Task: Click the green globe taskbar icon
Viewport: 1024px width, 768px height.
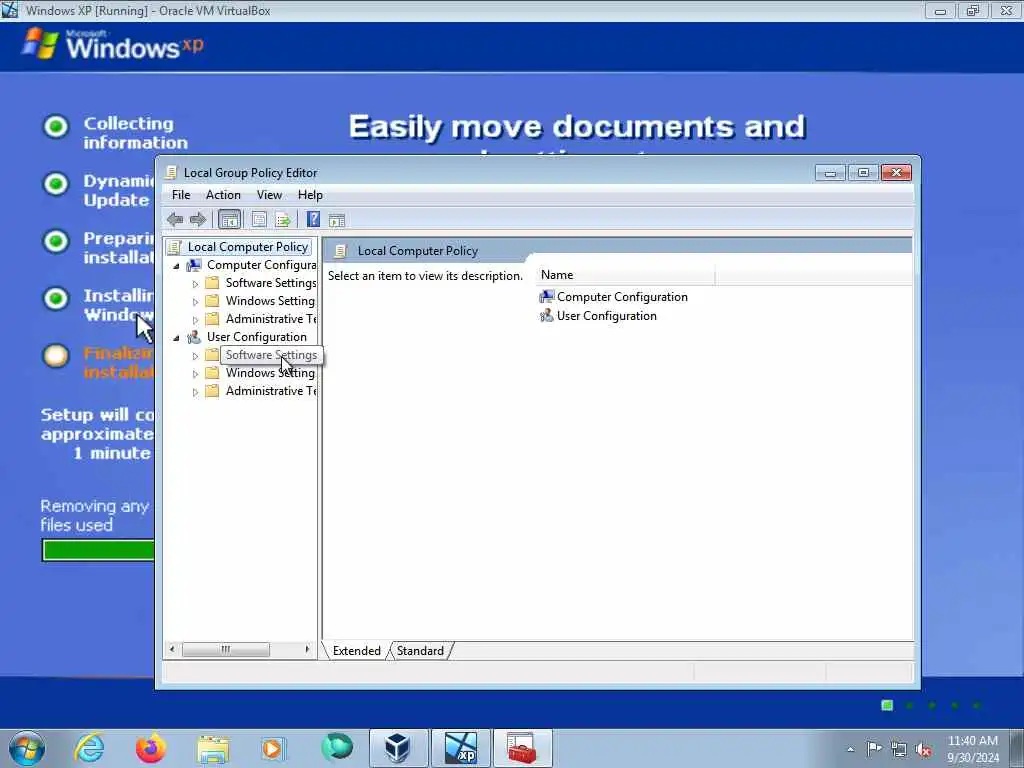Action: tap(336, 748)
